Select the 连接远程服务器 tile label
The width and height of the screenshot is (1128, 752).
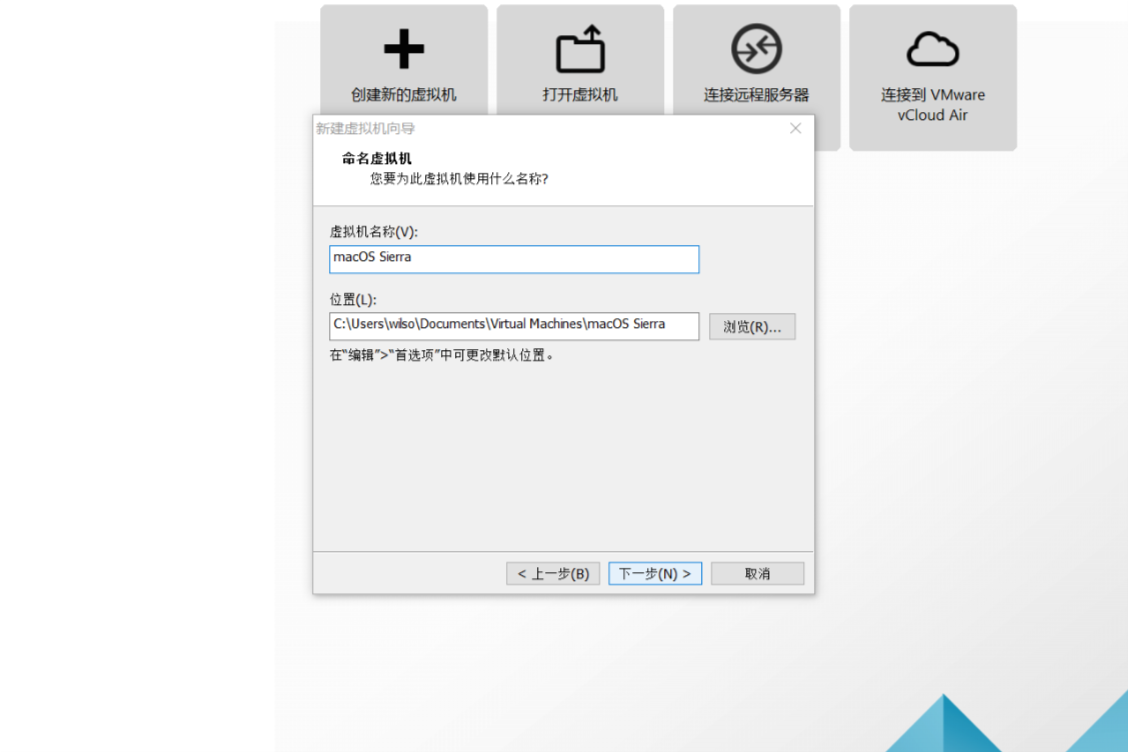click(x=756, y=94)
